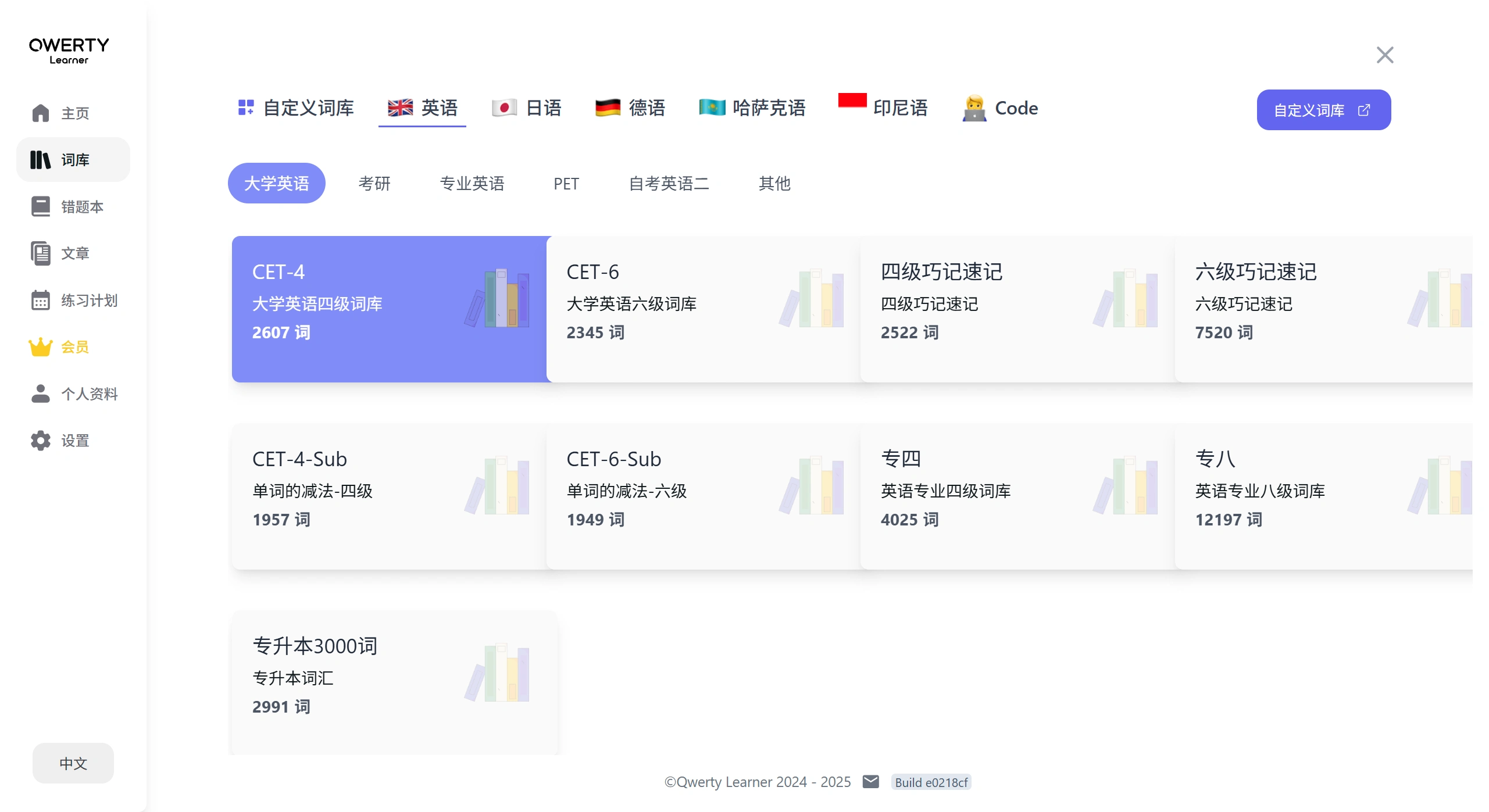
Task: Click the Japan flag icon for 日语
Action: click(x=504, y=108)
